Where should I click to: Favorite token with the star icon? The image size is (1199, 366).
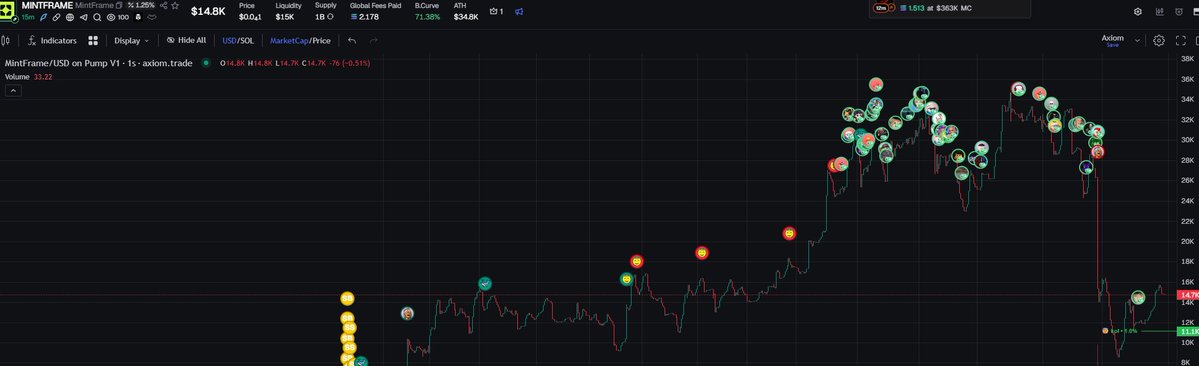coord(175,5)
